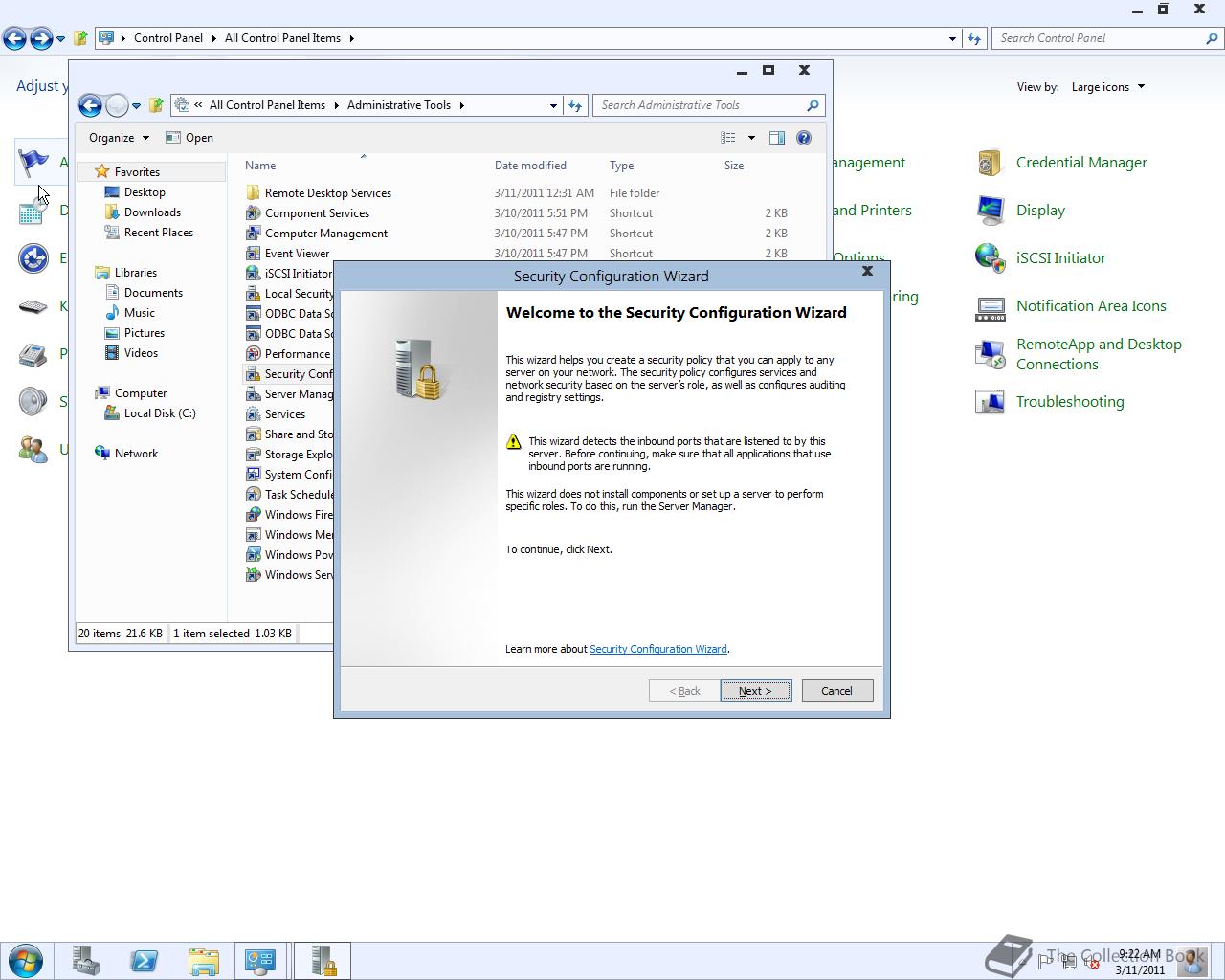
Task: Open RemoteApp and Desktop Connections
Action: (1099, 354)
